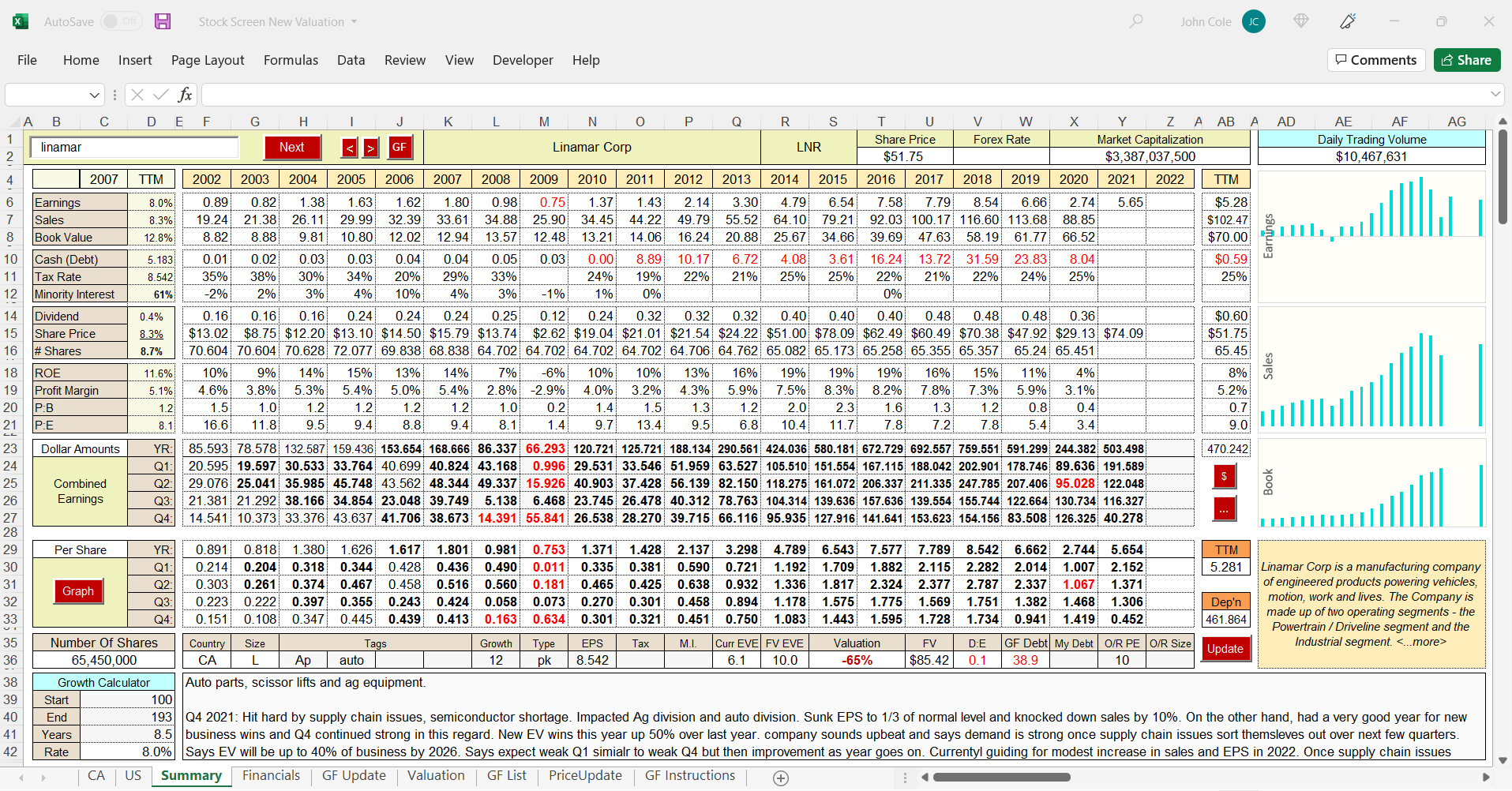The width and height of the screenshot is (1512, 791).
Task: Click the linamar search input cell
Action: coord(135,148)
